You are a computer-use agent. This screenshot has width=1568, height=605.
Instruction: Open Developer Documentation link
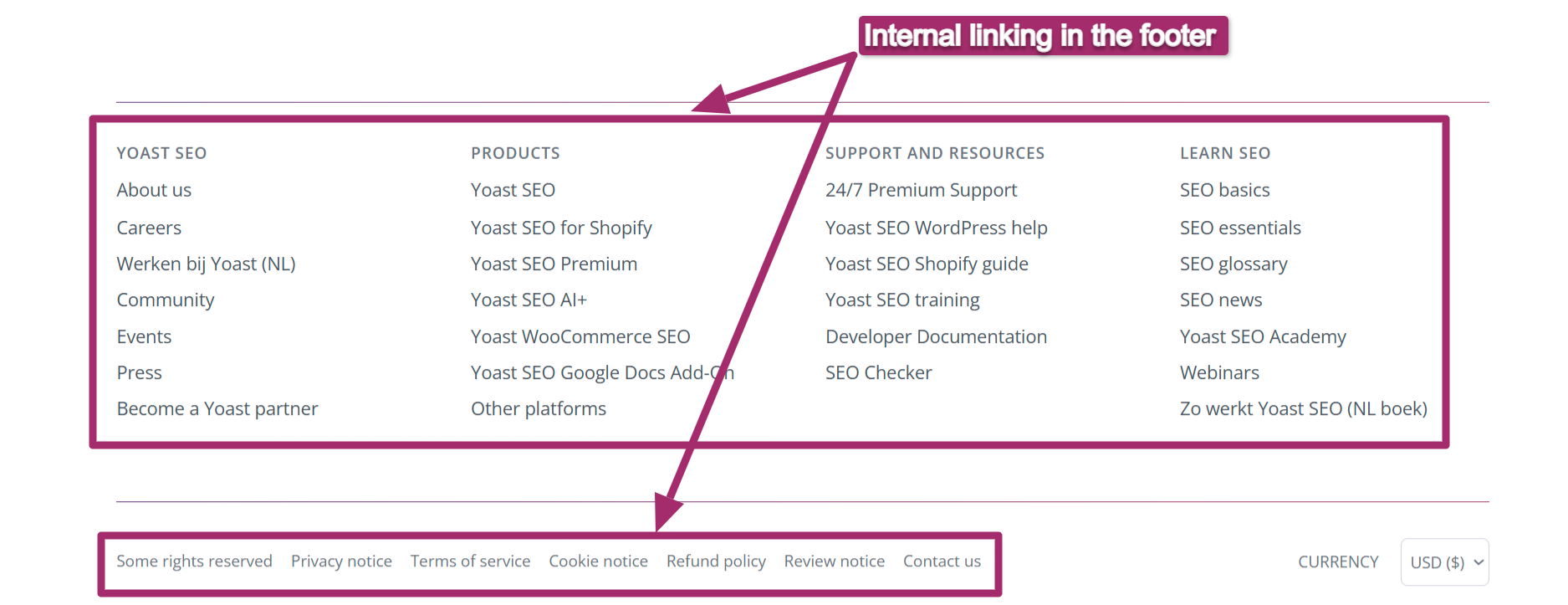(x=936, y=336)
